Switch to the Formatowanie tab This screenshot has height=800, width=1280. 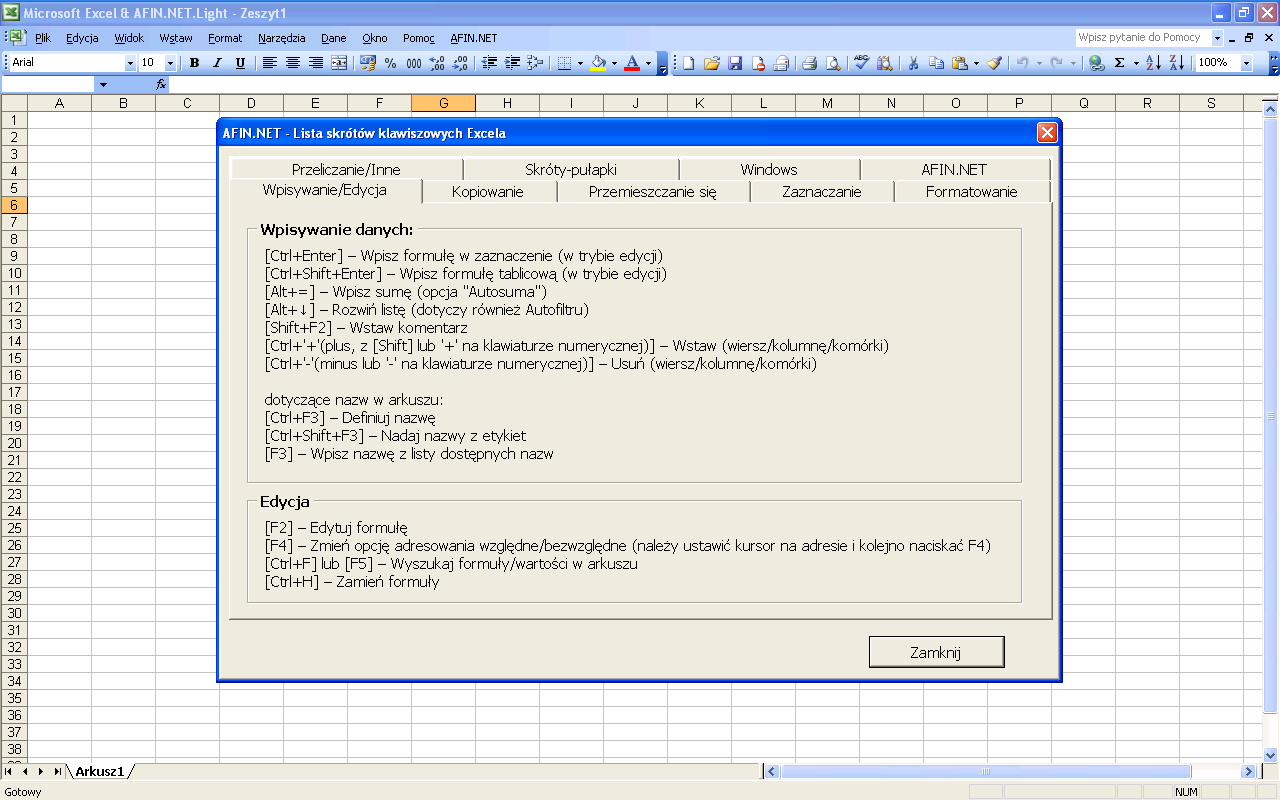[x=972, y=192]
